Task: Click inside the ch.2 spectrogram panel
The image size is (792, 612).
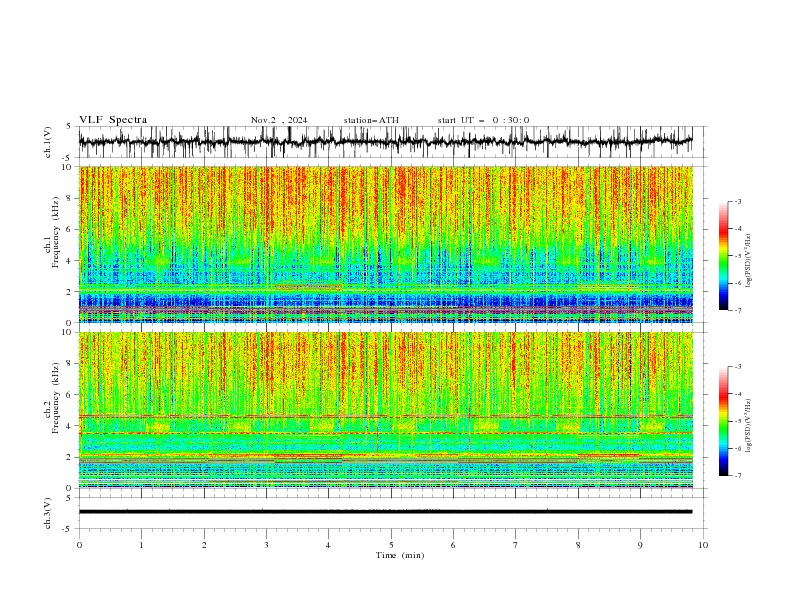Action: (x=386, y=410)
